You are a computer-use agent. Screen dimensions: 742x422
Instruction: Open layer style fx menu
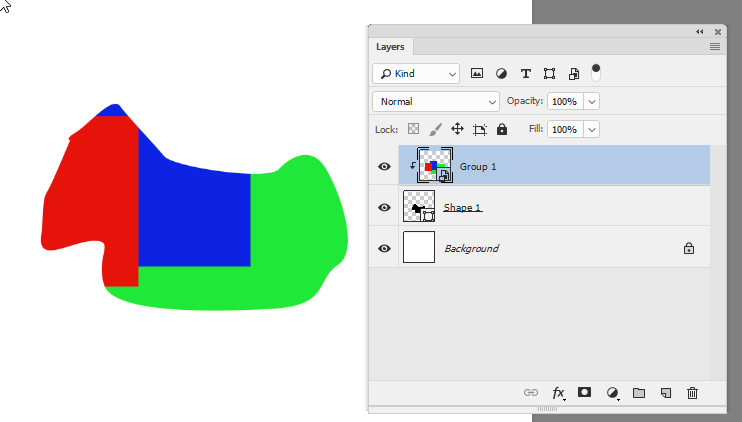(x=558, y=392)
